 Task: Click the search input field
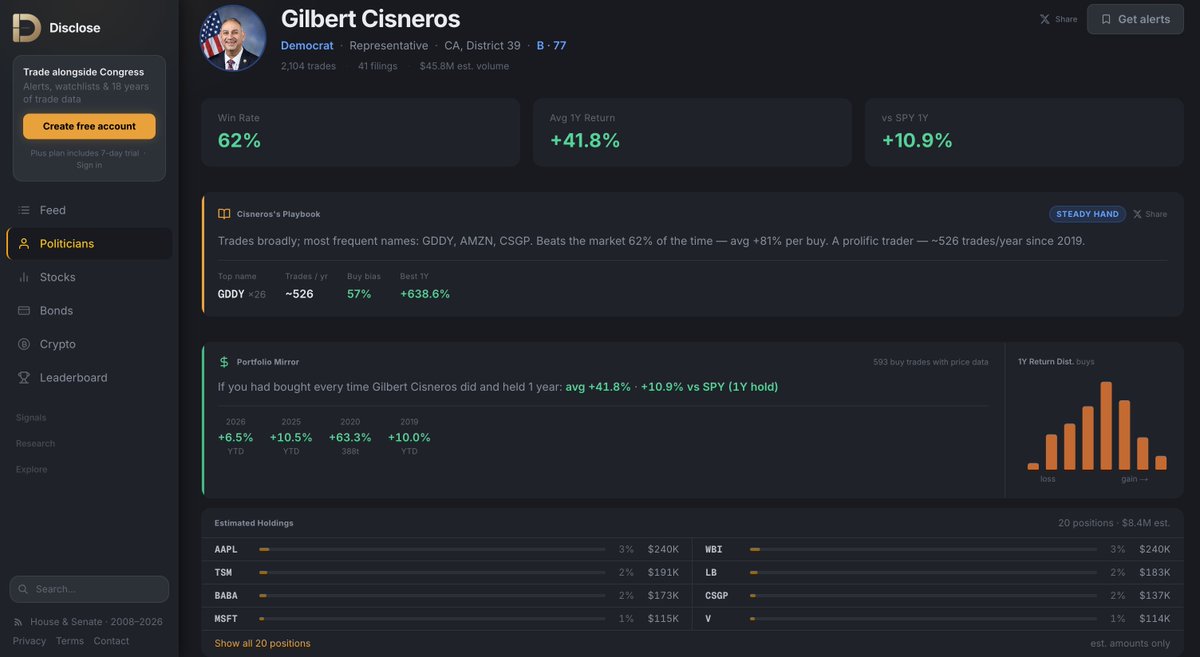click(x=89, y=589)
